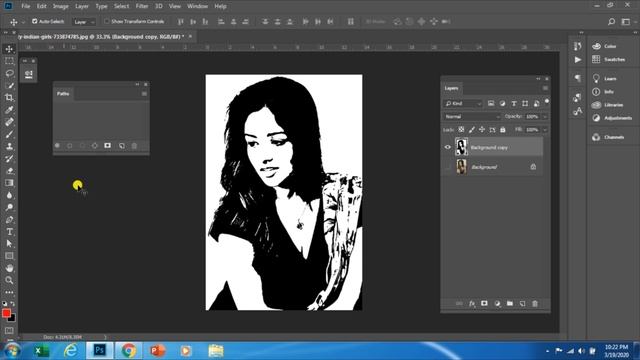This screenshot has height=360, width=640.
Task: Open the Filter menu
Action: click(x=142, y=6)
